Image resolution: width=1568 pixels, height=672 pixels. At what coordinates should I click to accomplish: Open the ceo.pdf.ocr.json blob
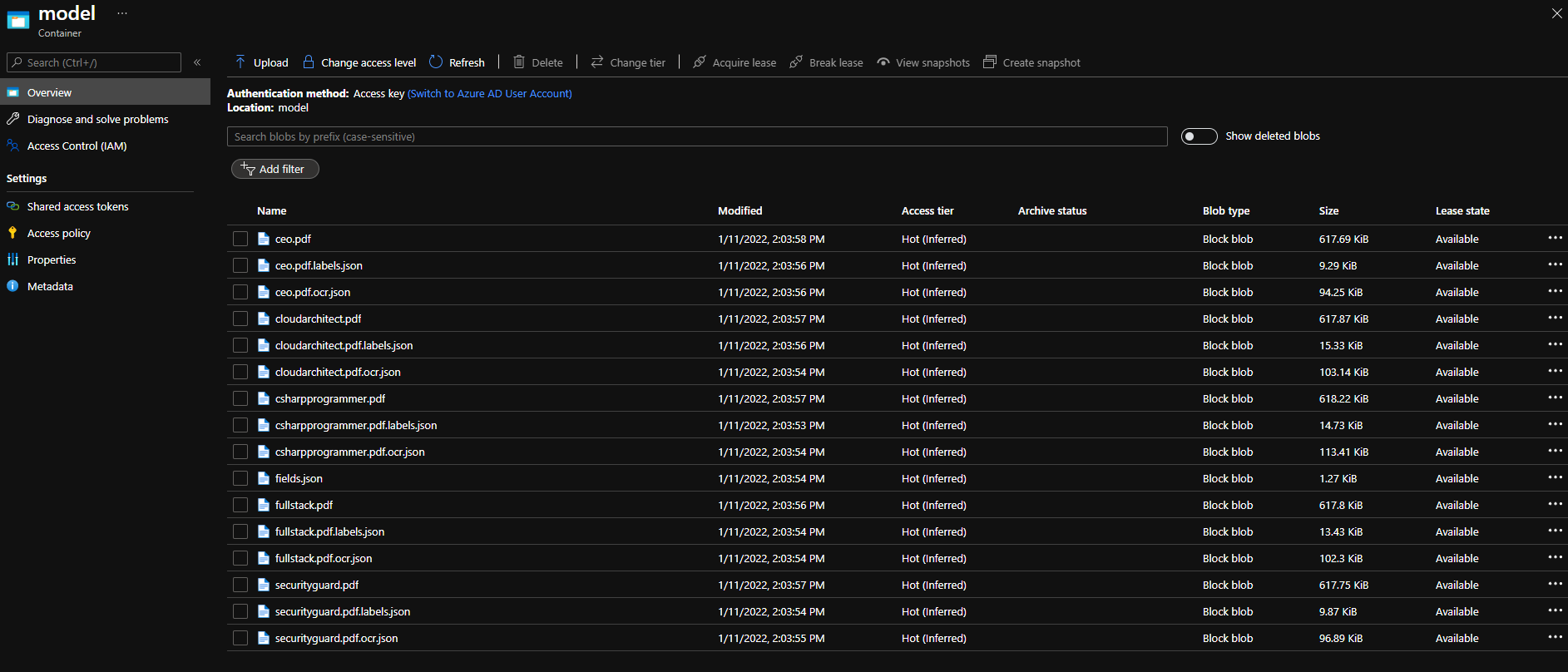(313, 292)
